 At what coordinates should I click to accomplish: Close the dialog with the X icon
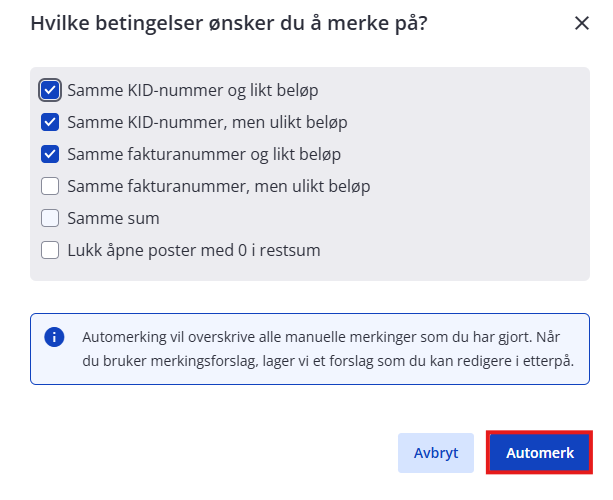(x=582, y=23)
